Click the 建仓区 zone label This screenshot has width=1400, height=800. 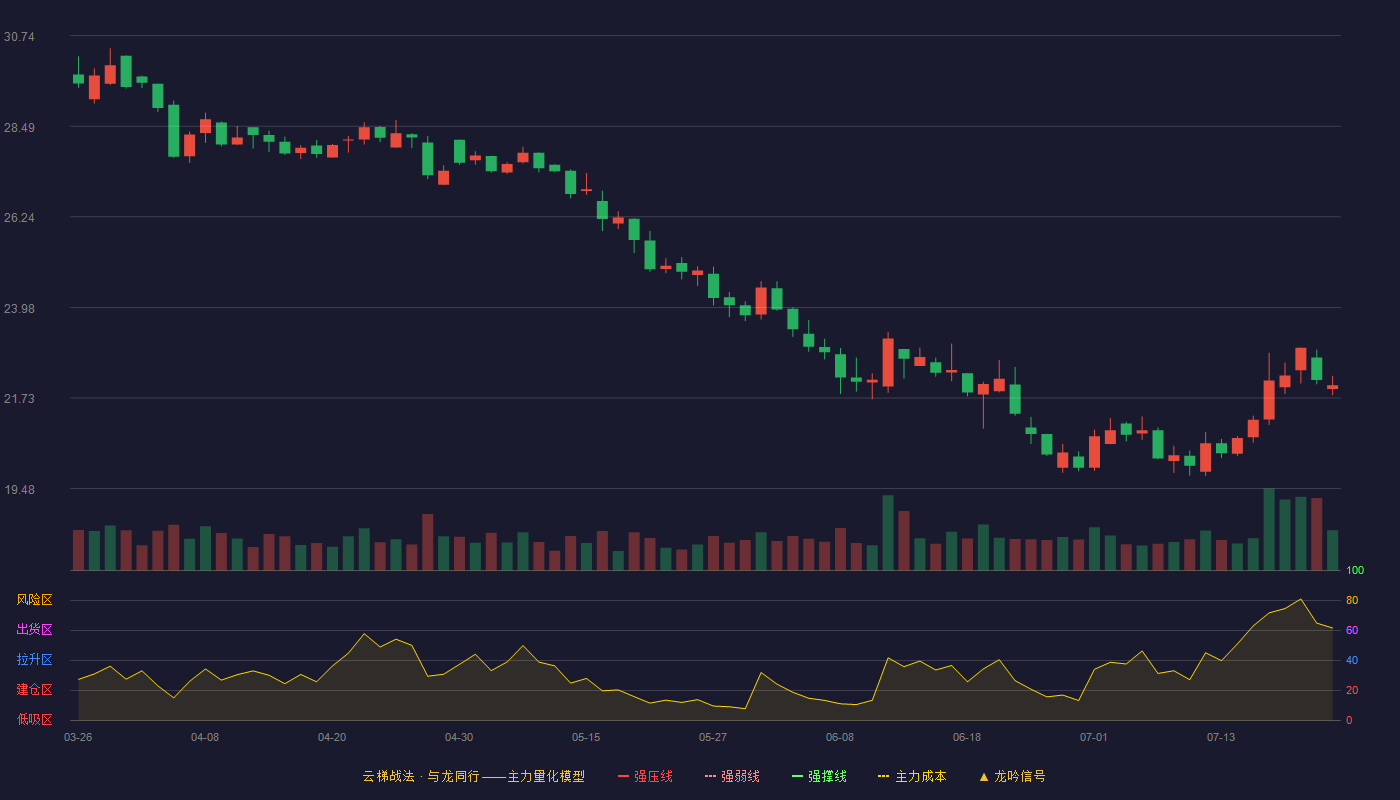(x=34, y=690)
